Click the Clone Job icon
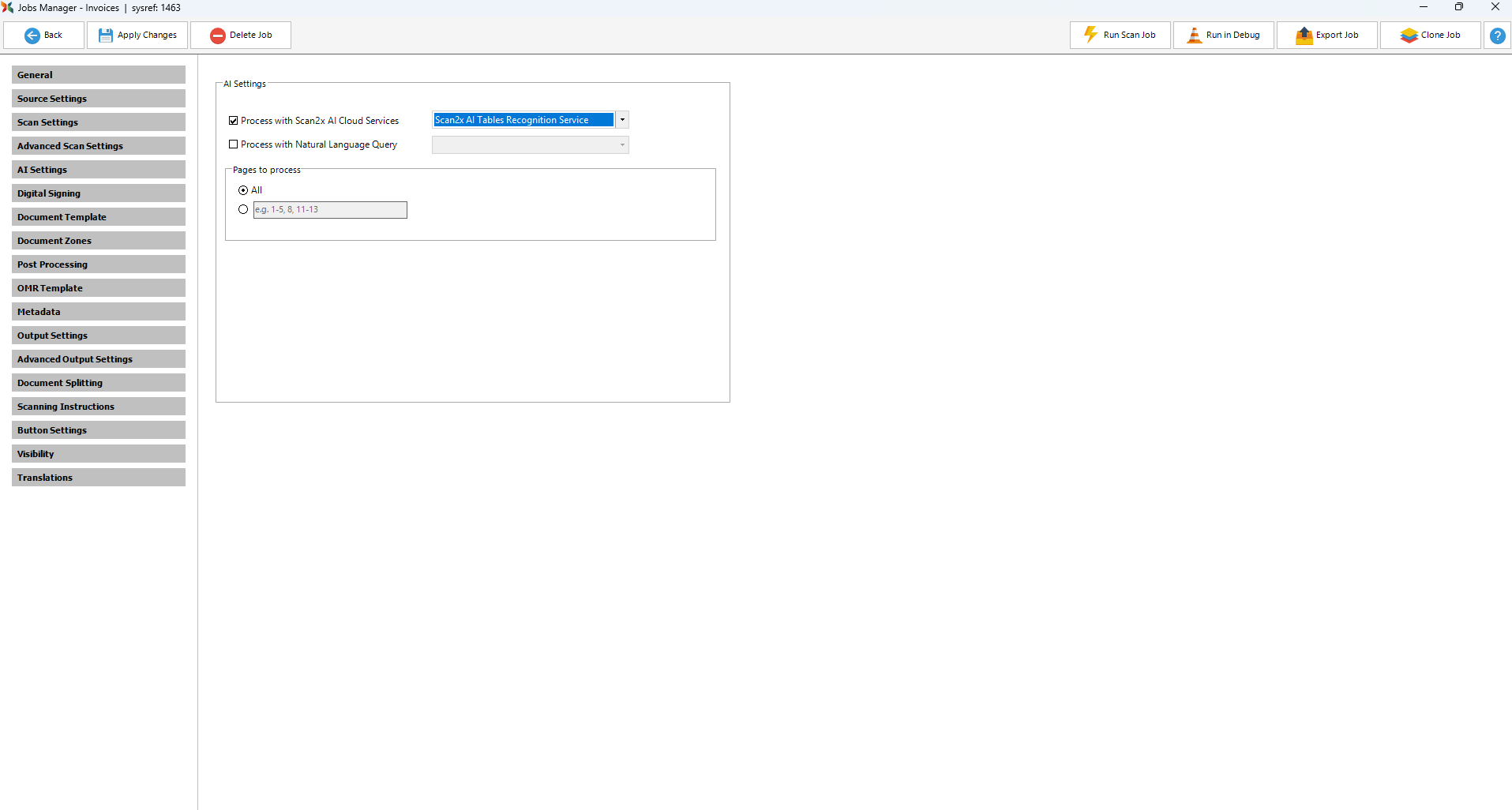This screenshot has width=1512, height=810. pos(1409,36)
